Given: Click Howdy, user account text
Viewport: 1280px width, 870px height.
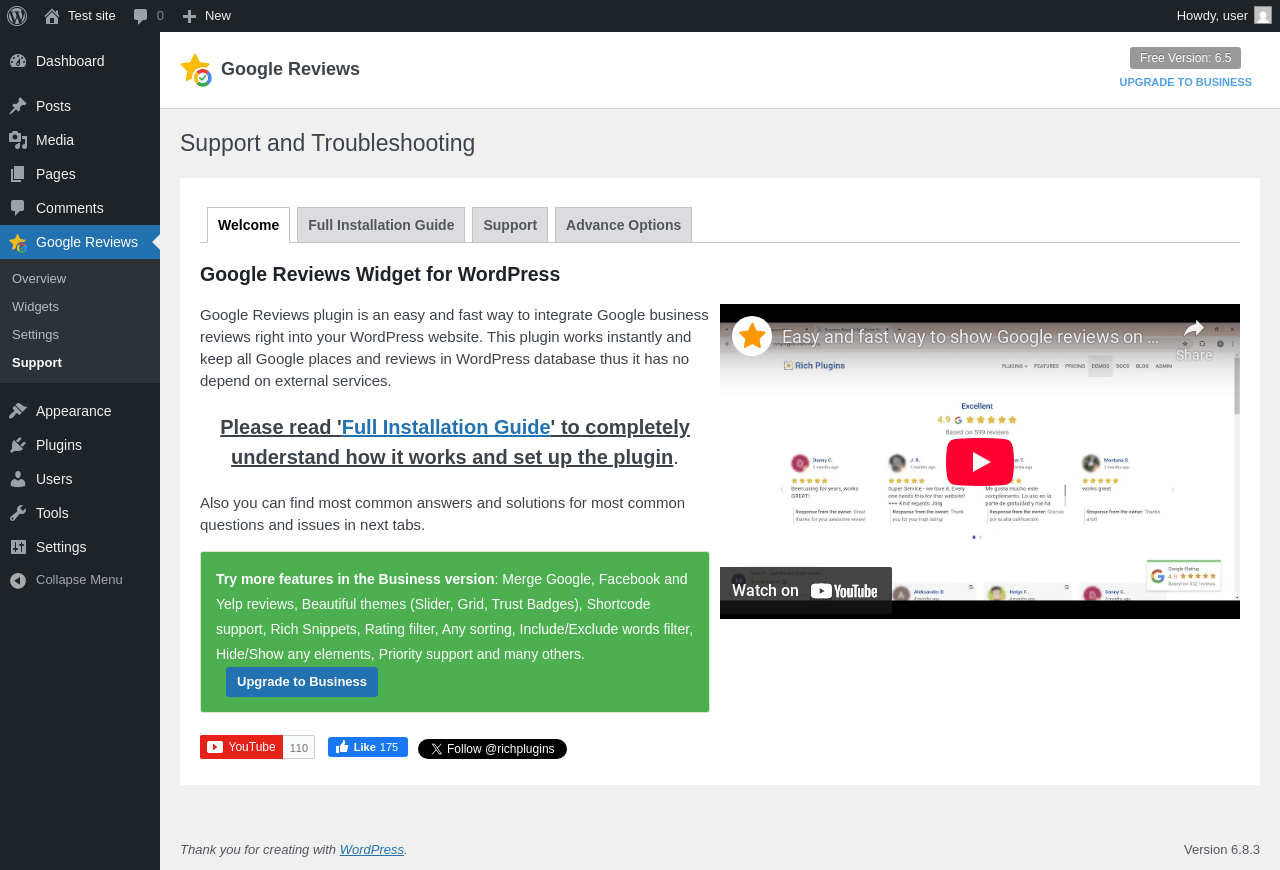Looking at the screenshot, I should click(x=1212, y=16).
